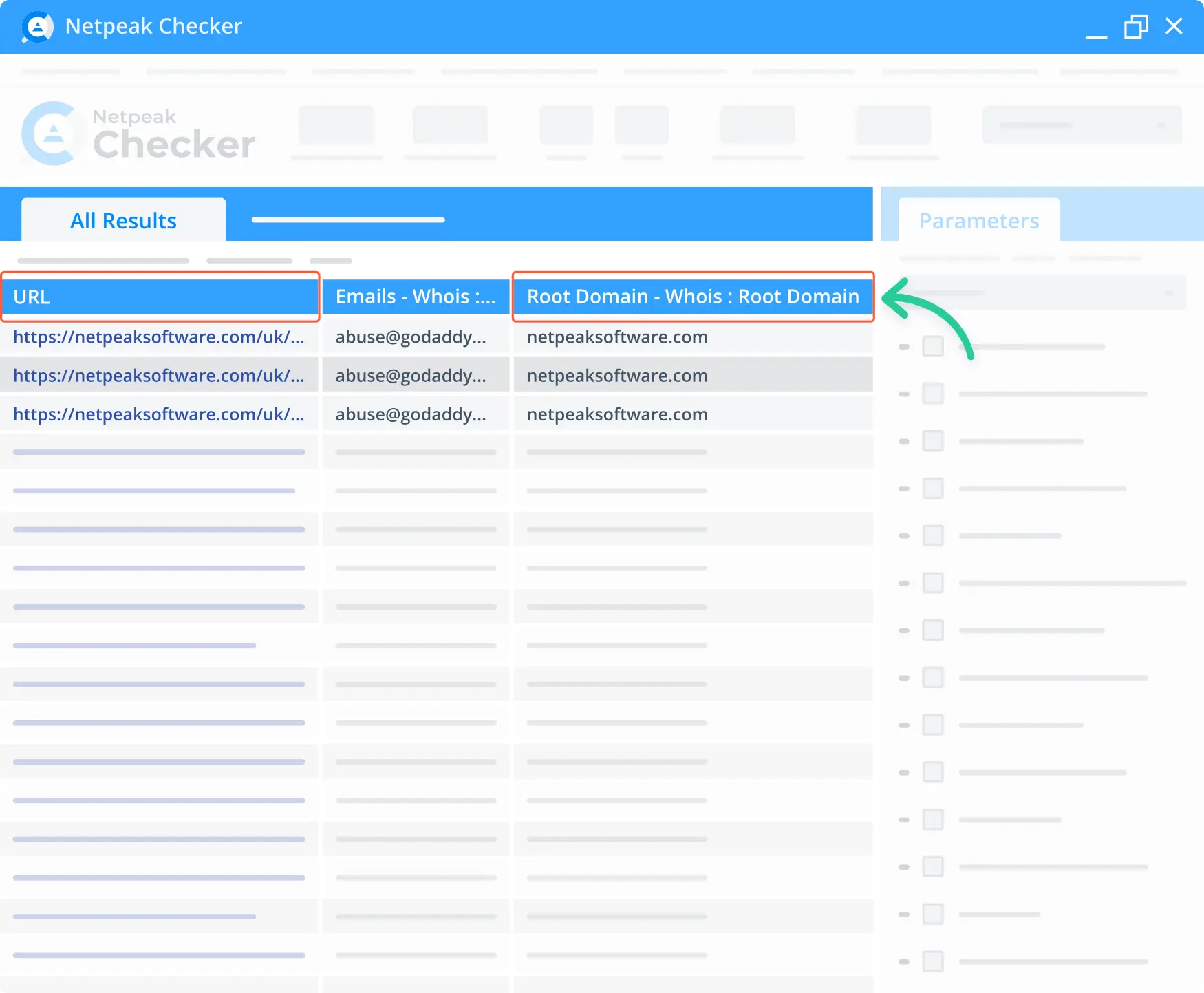This screenshot has height=993, width=1204.
Task: Select third row abuse@godaddy email cell
Action: (416, 414)
